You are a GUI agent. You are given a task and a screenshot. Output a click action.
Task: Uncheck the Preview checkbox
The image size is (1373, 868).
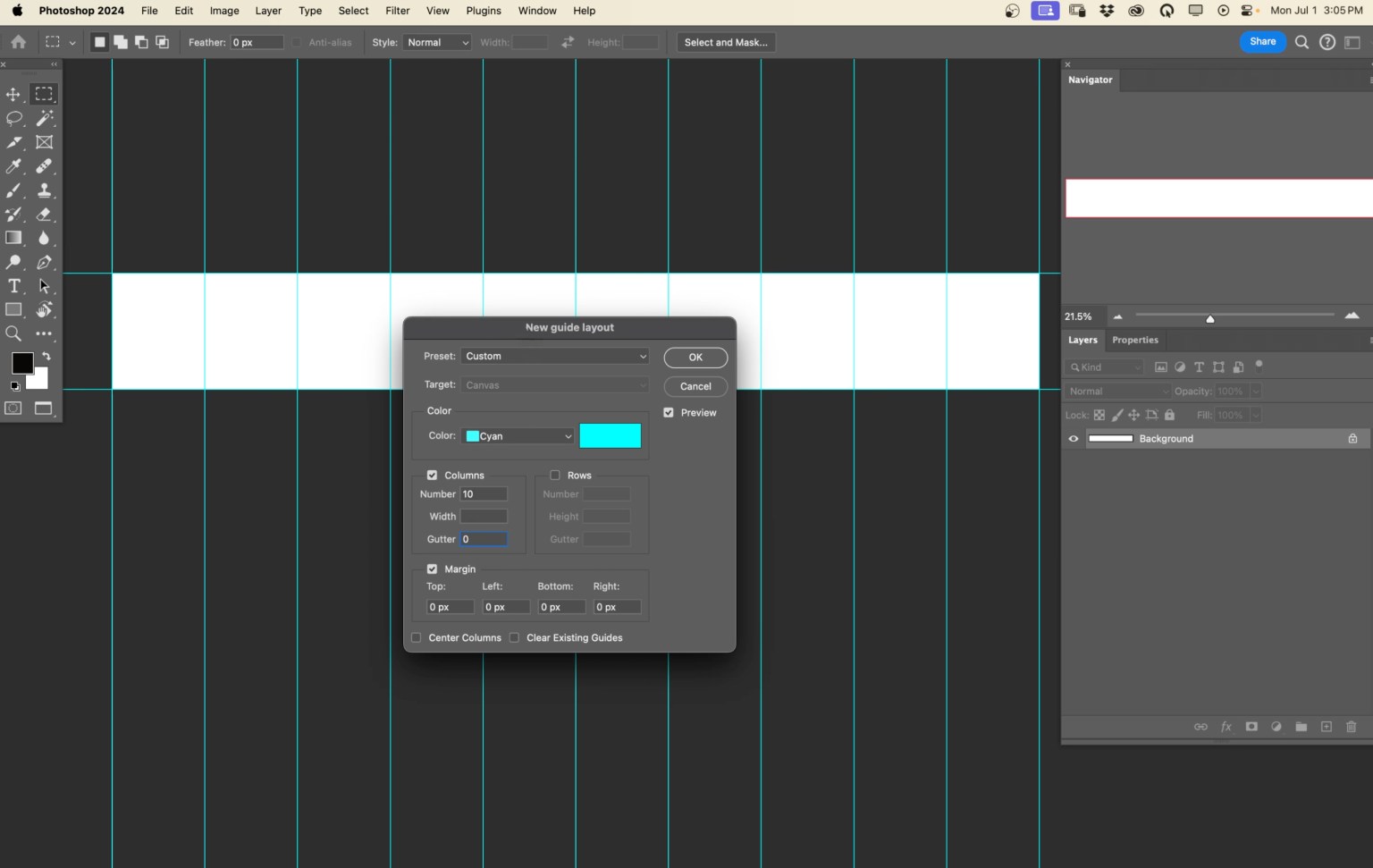(669, 412)
